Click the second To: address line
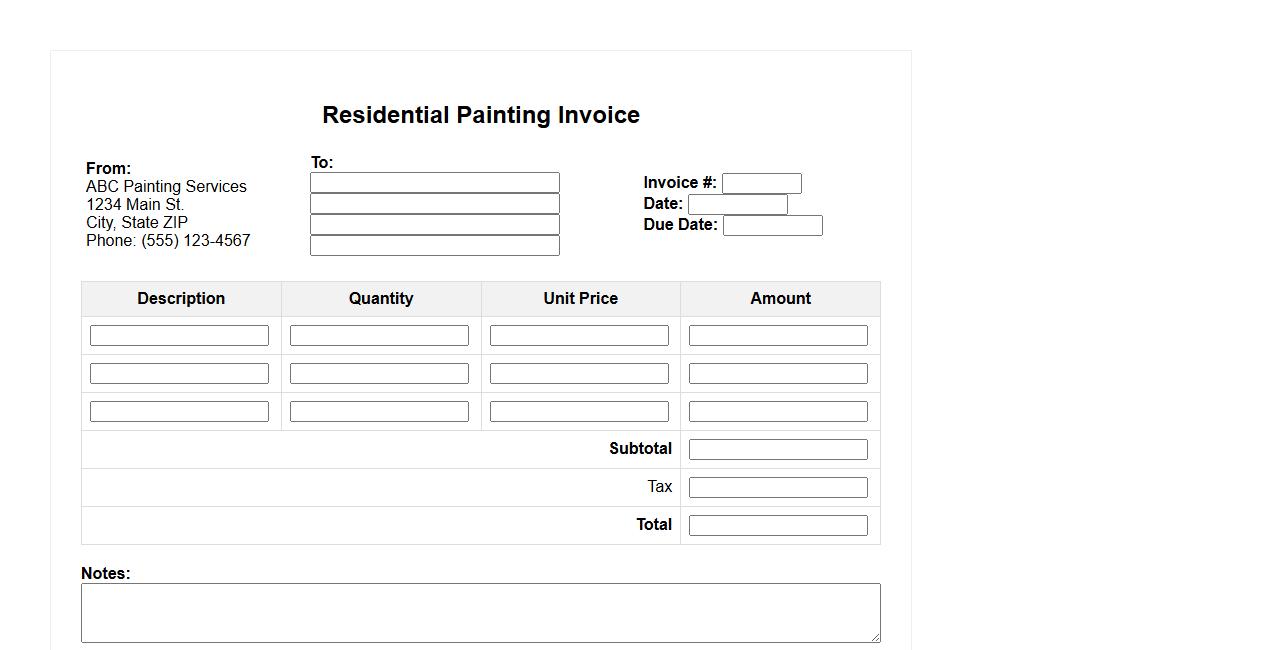Screen dimensions: 1278x650 click(x=434, y=203)
